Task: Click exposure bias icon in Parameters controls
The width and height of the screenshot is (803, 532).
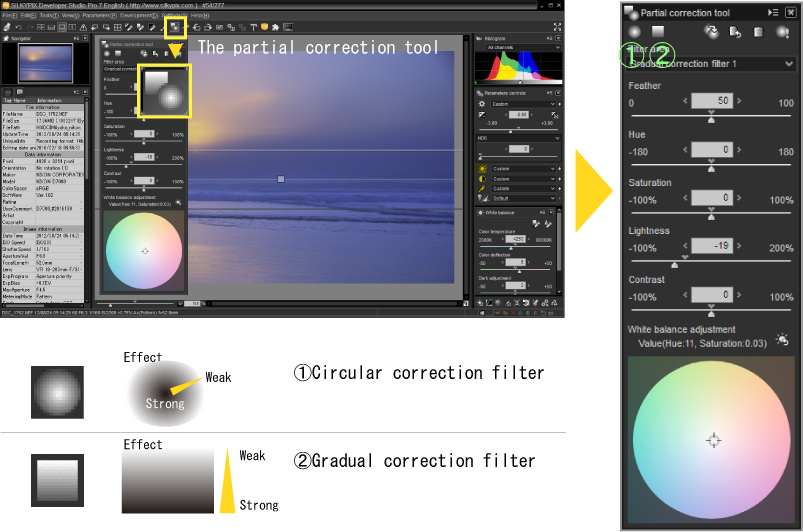Action: point(482,115)
